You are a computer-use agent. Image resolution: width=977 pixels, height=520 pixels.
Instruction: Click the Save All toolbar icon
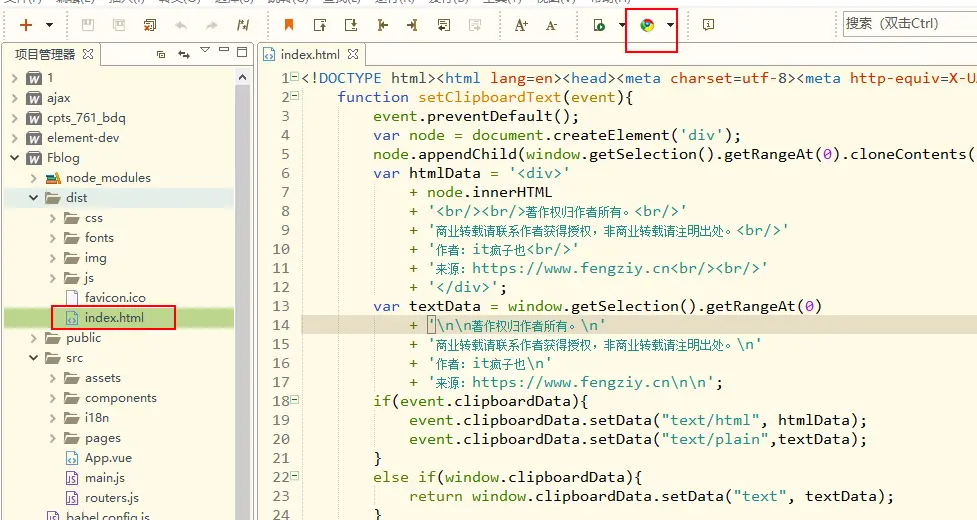tap(118, 25)
